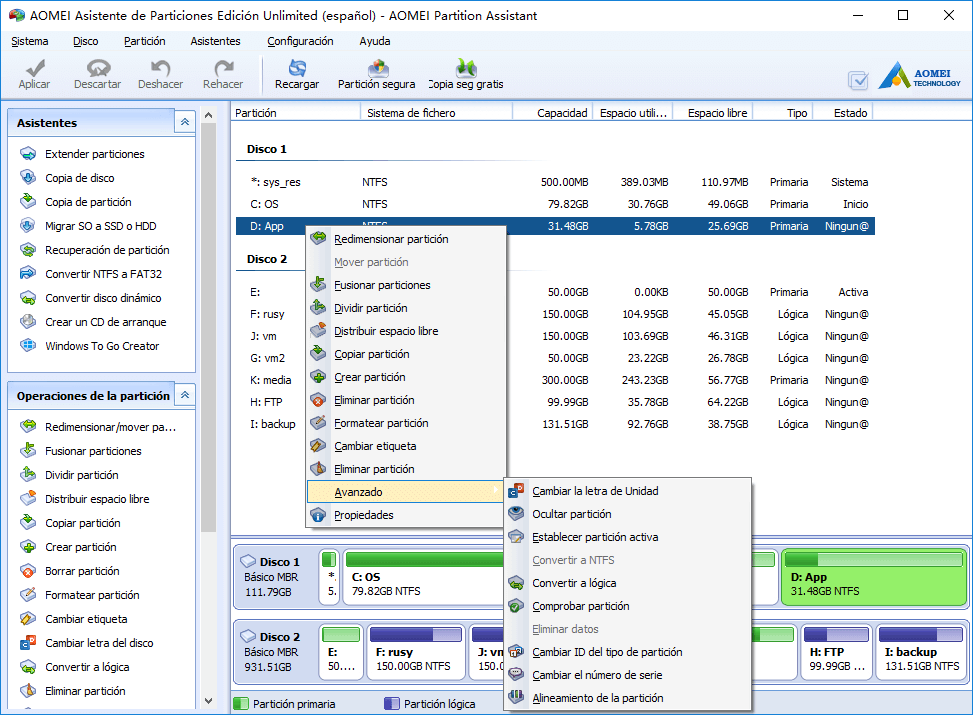Select Cambiar letra del disco in sidebar
The image size is (973, 715).
[99, 643]
